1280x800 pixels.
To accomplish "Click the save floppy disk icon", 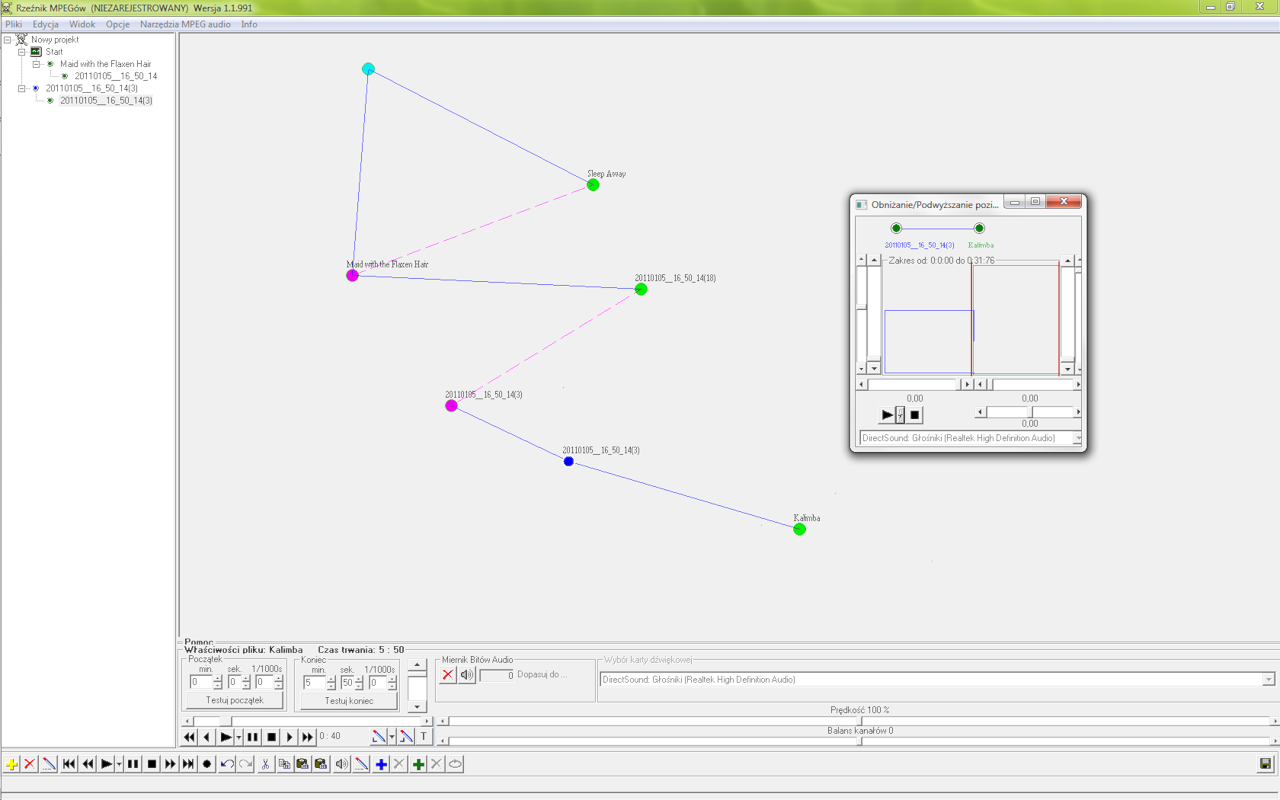I will click(1266, 764).
